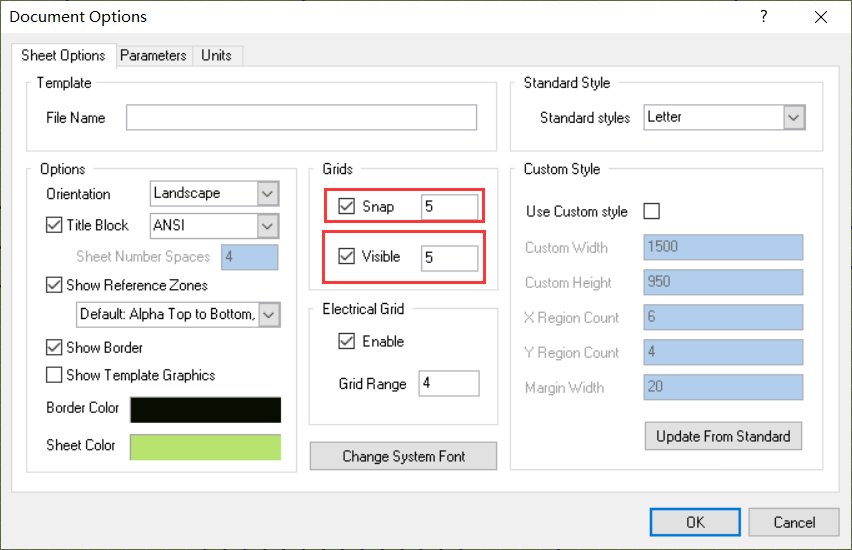This screenshot has width=852, height=550.
Task: Uncheck Show Border checkbox
Action: [54, 347]
